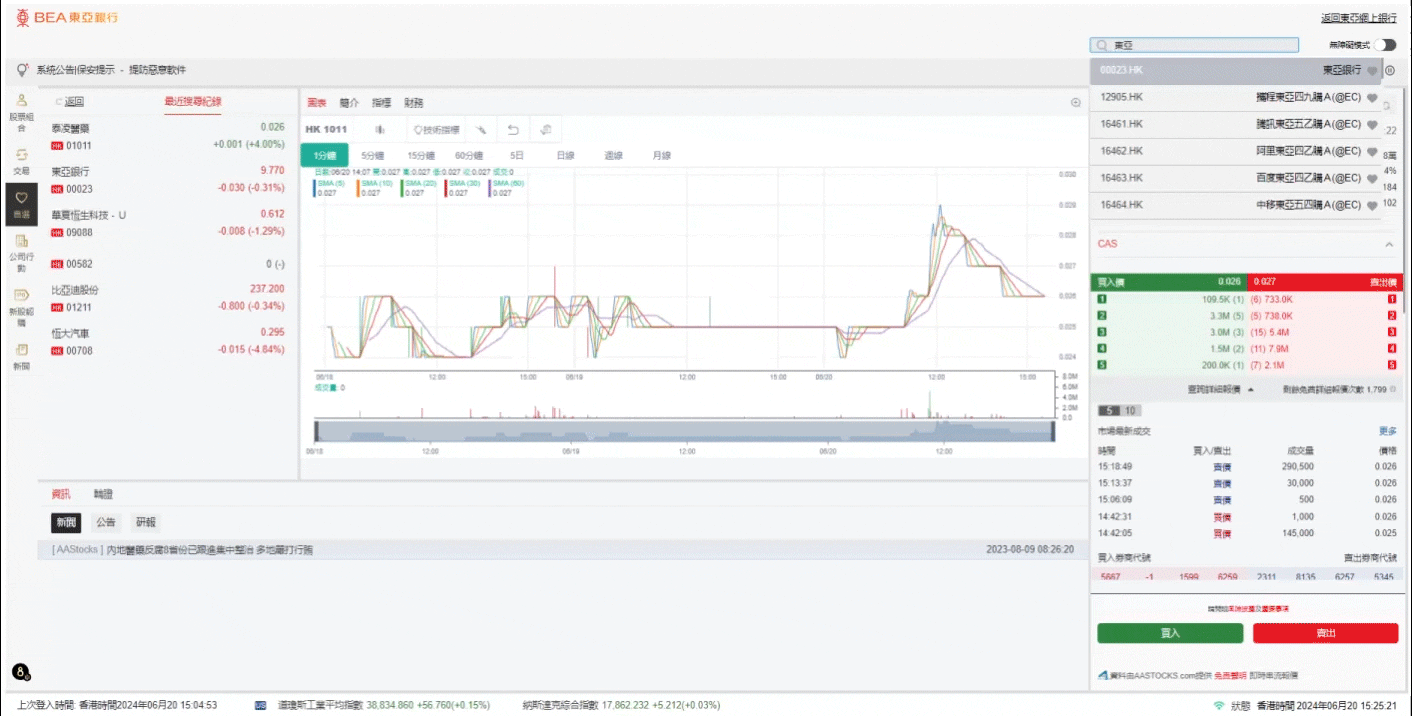Click the magnifier icon in search box
This screenshot has width=1412, height=716.
pos(1102,45)
